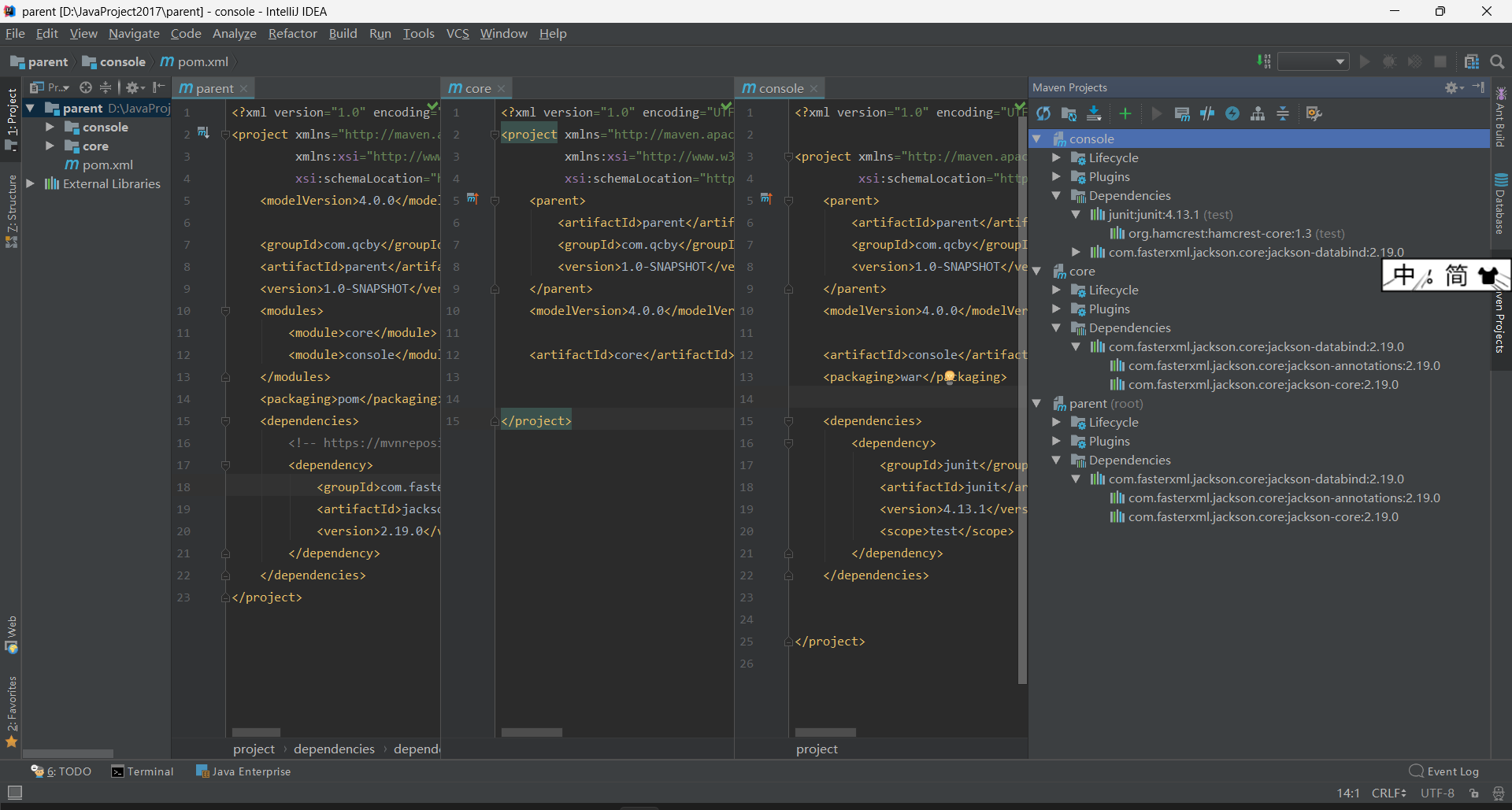
Task: Open the Event Log
Action: tap(1444, 771)
